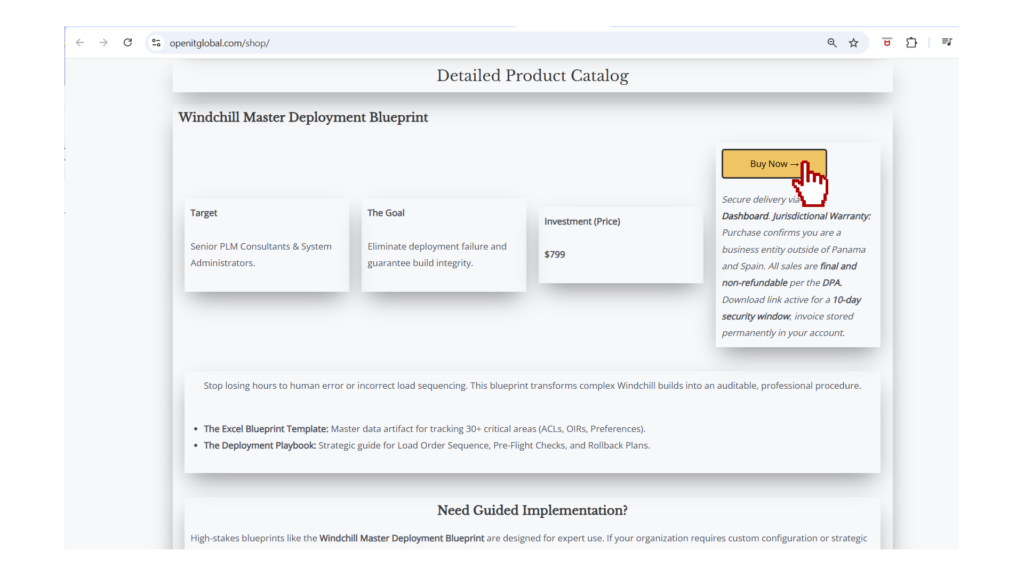Click the $799 price text
Image resolution: width=1024 pixels, height=576 pixels.
pos(555,254)
